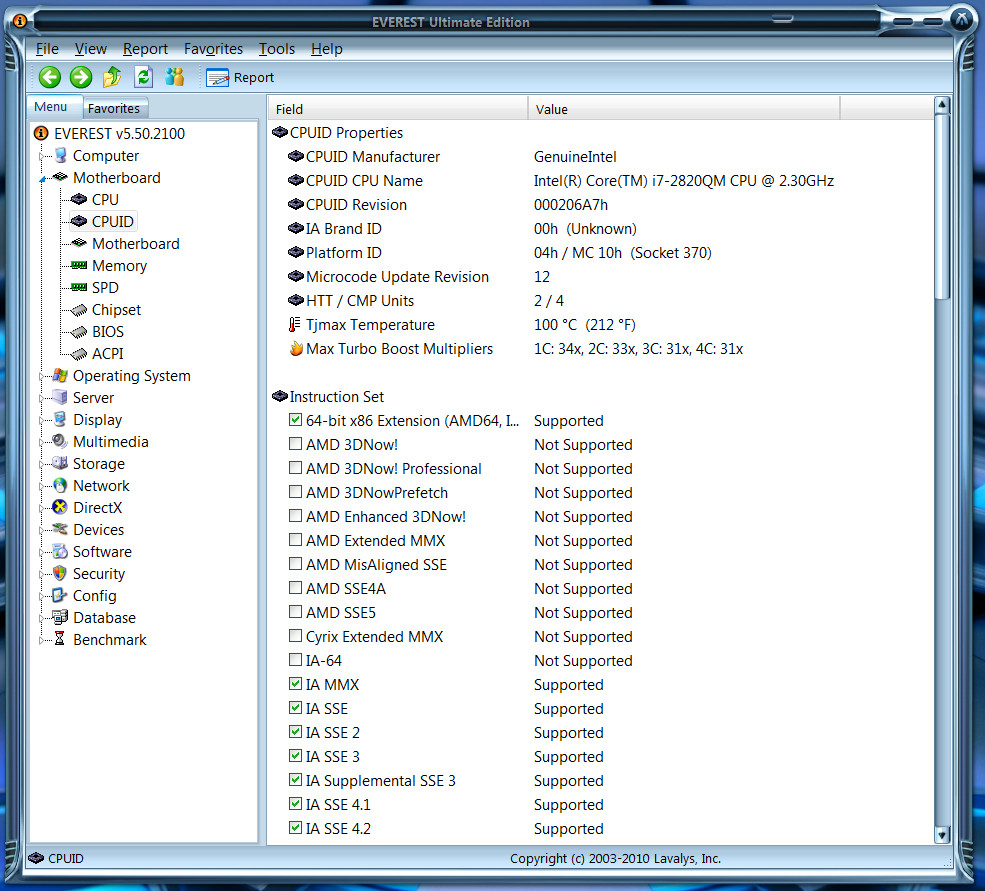Expand the Multimedia tree node

coord(42,442)
